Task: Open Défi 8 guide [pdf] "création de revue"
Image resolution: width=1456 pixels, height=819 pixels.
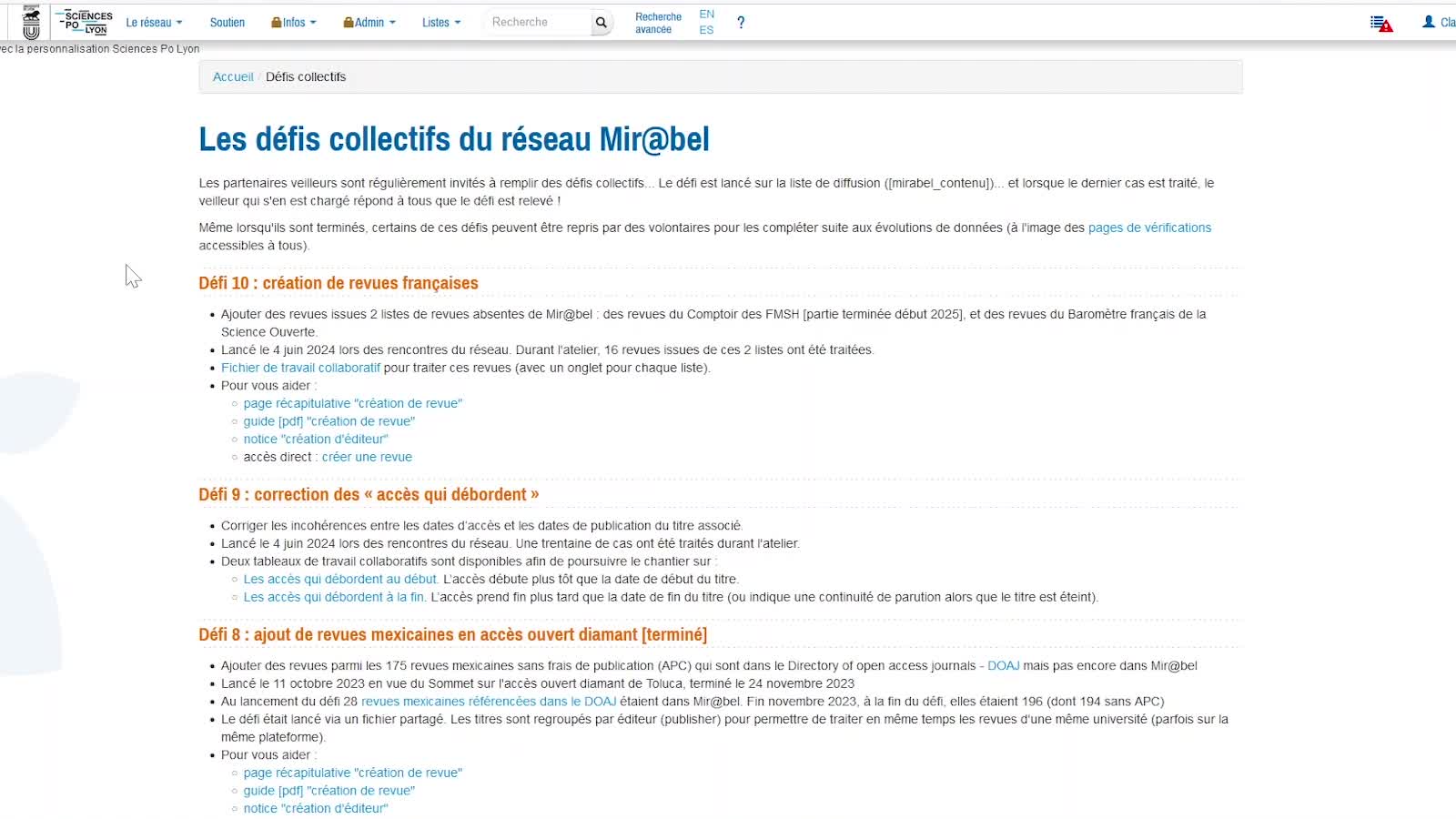Action: [x=329, y=791]
